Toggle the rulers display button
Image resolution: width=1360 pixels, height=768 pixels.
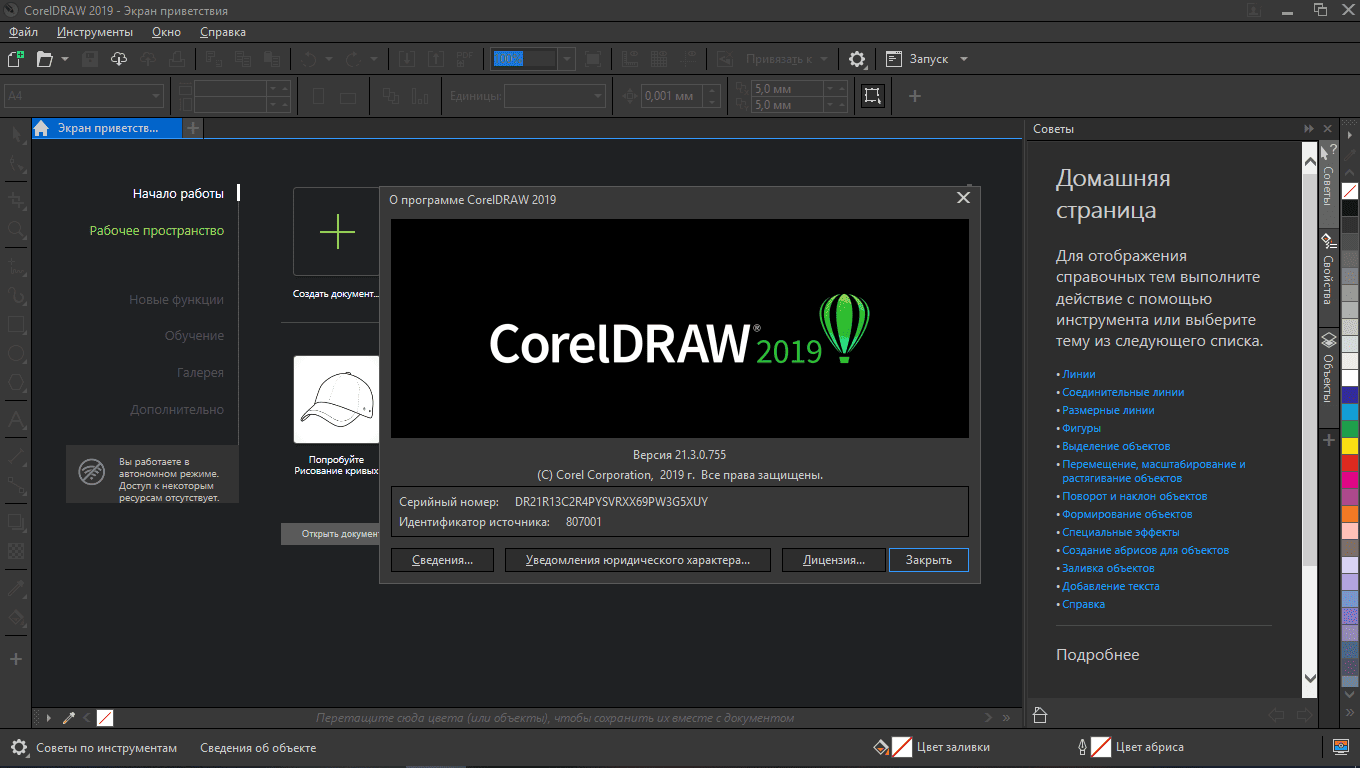630,59
